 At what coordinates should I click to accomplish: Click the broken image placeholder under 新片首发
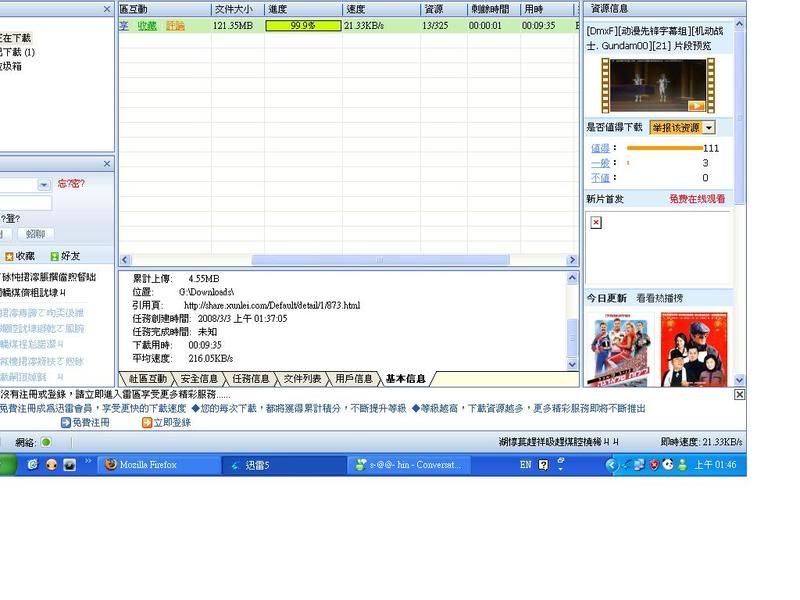596,222
